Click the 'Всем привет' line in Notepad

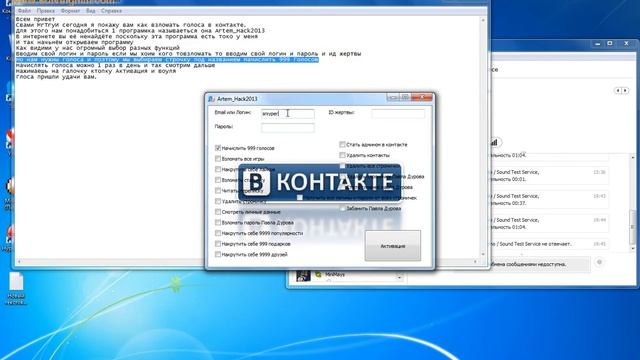(x=35, y=19)
